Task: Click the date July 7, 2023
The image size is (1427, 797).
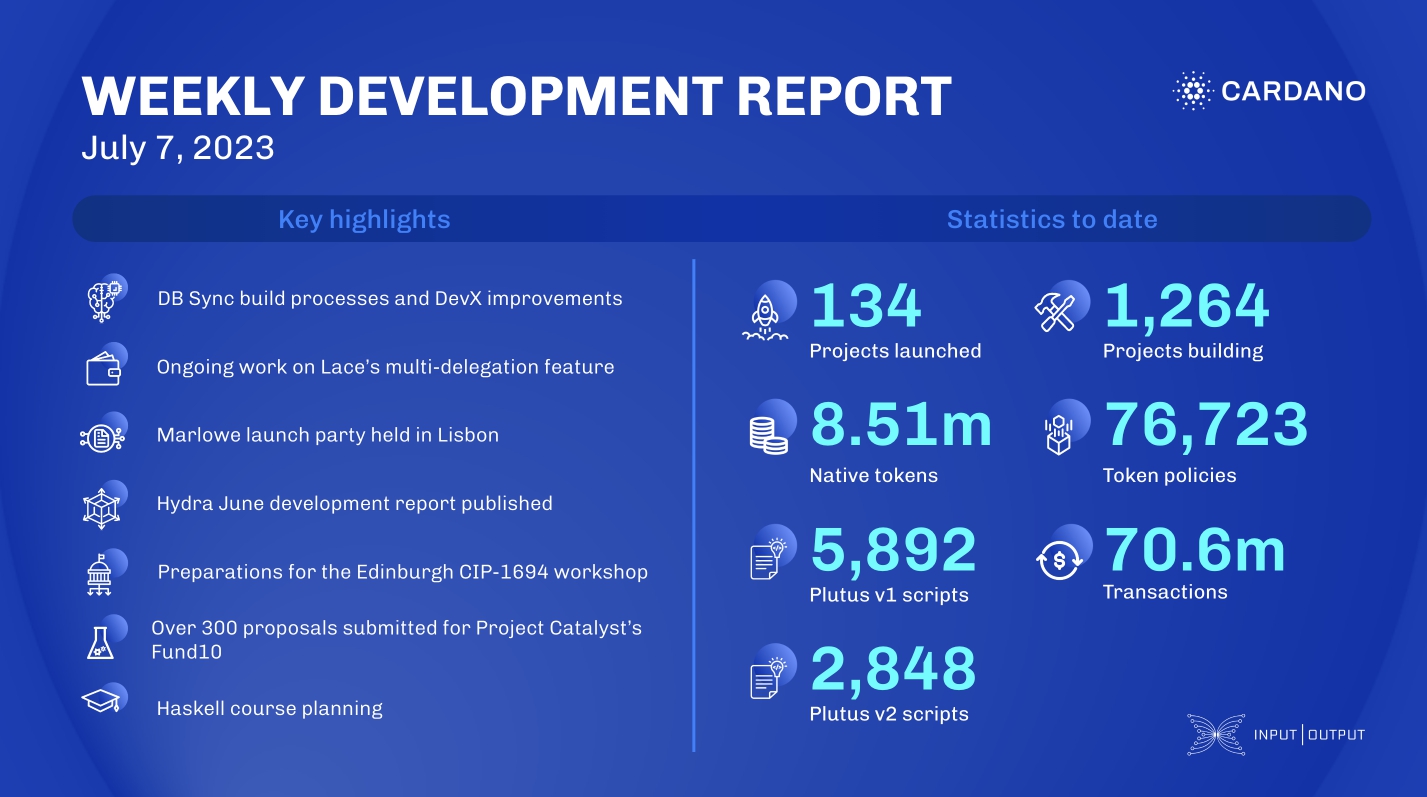Action: (x=178, y=148)
